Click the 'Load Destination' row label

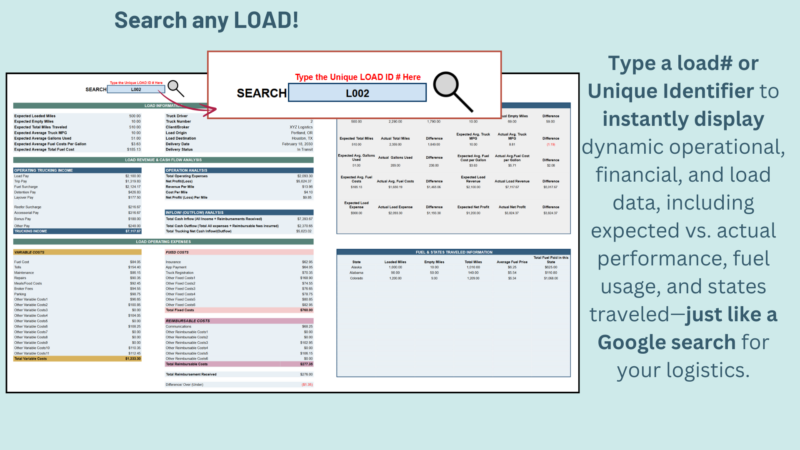pos(181,138)
